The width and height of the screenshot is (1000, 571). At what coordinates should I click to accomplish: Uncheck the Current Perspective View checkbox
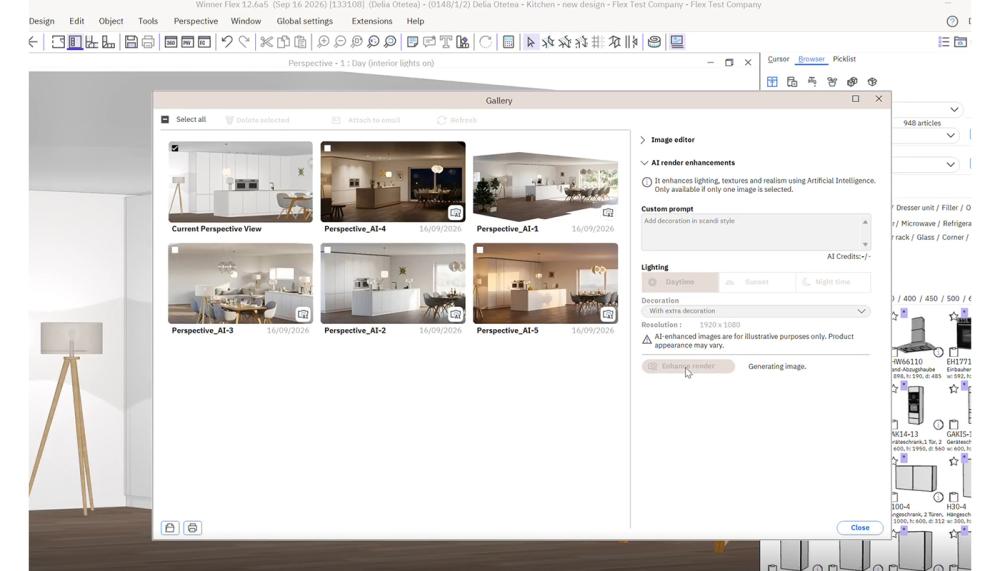click(x=175, y=148)
